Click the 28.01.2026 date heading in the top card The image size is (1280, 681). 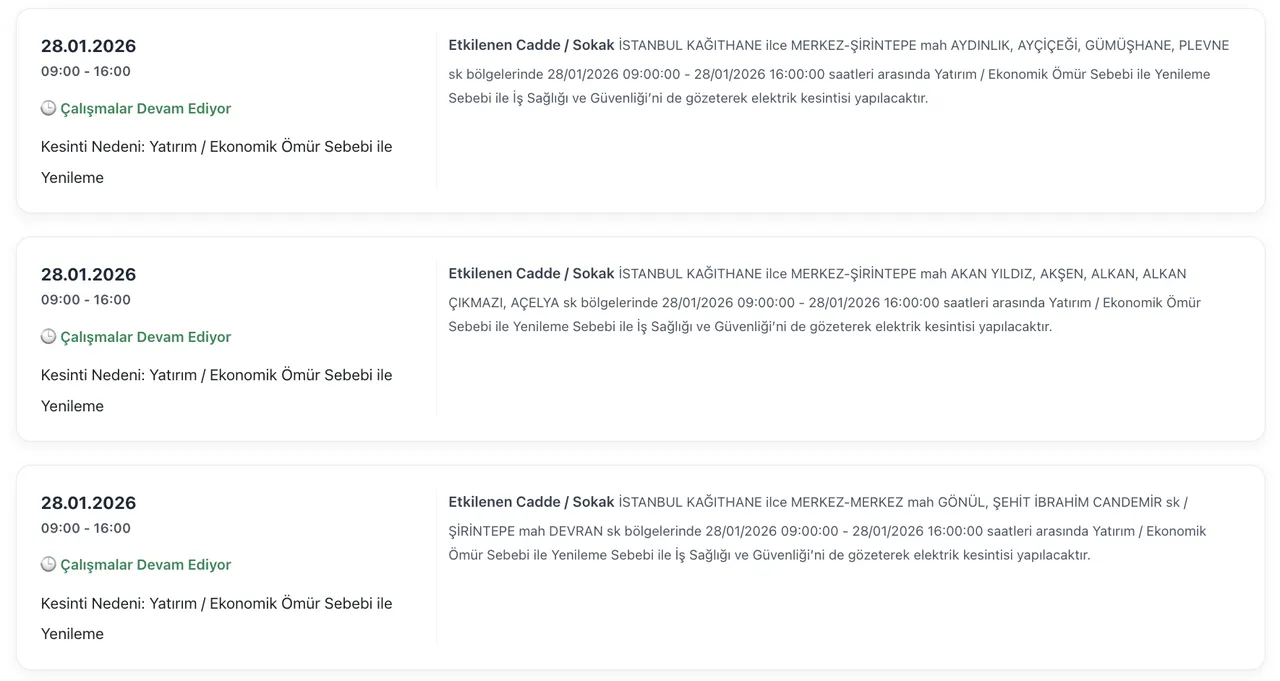tap(88, 46)
